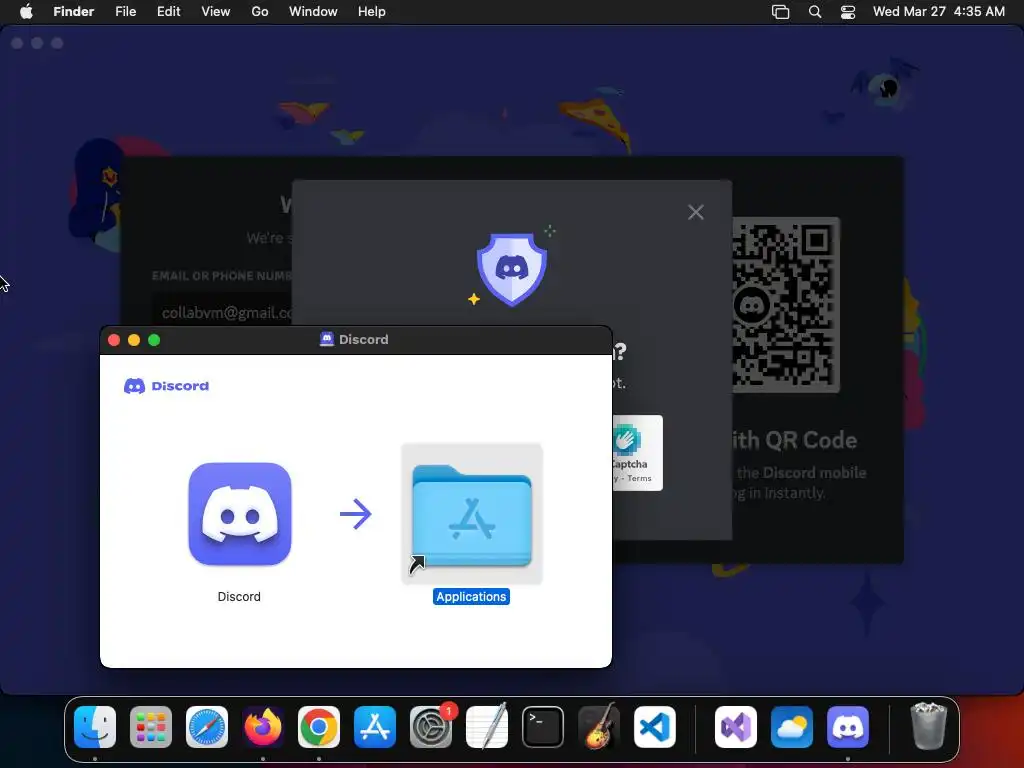This screenshot has height=768, width=1024.
Task: Click the QR code in Discord login
Action: point(784,305)
